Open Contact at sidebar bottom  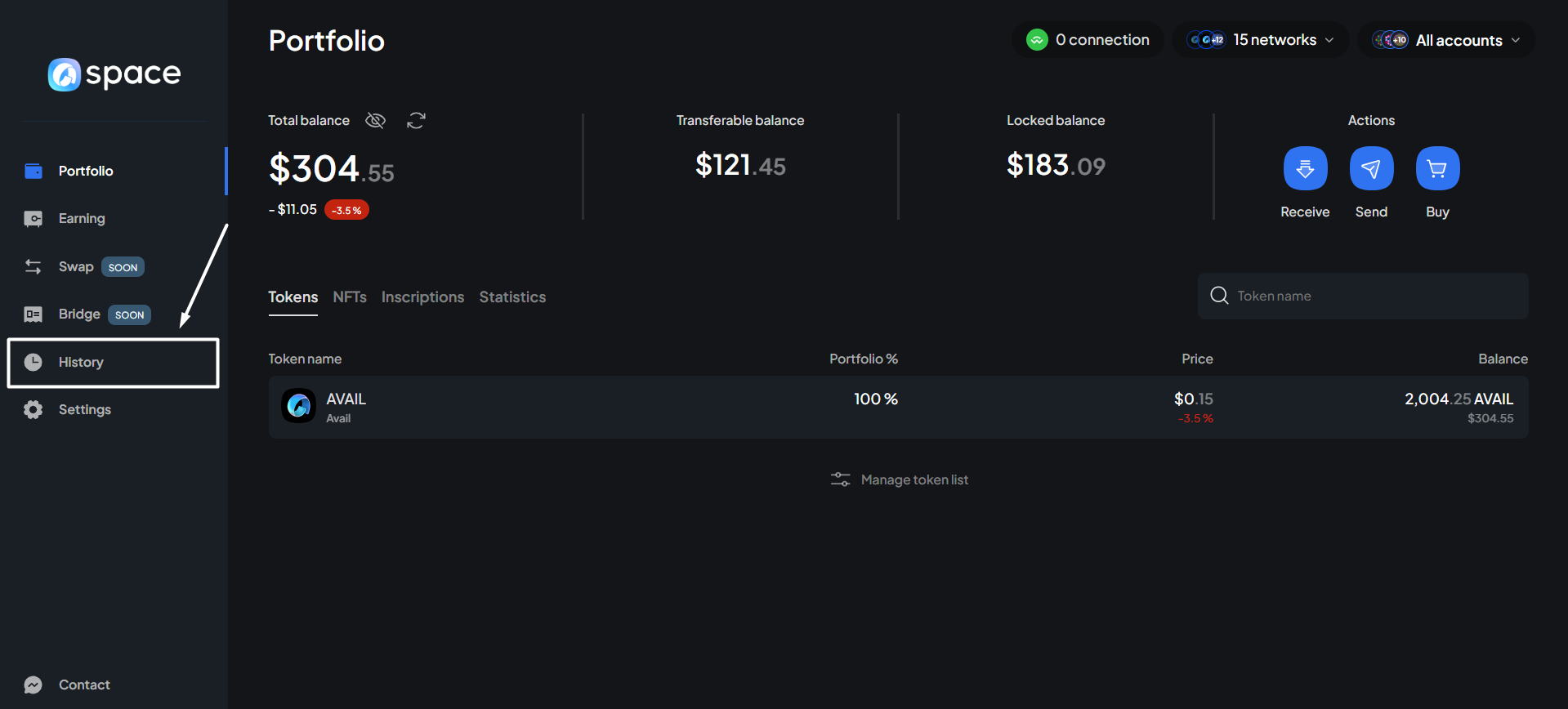(83, 684)
